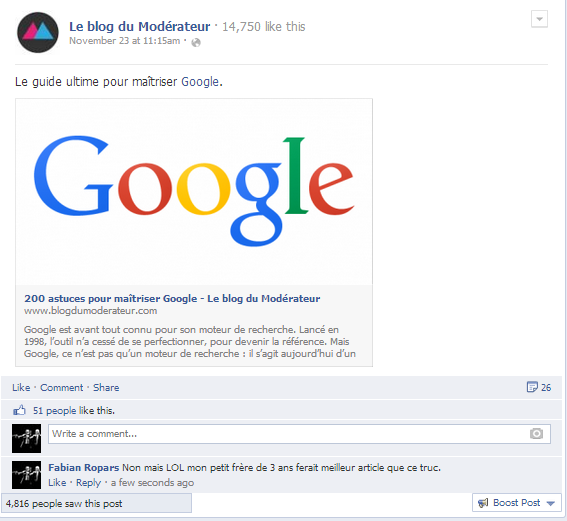
Task: Click the Comment link under the post
Action: pyautogui.click(x=61, y=388)
